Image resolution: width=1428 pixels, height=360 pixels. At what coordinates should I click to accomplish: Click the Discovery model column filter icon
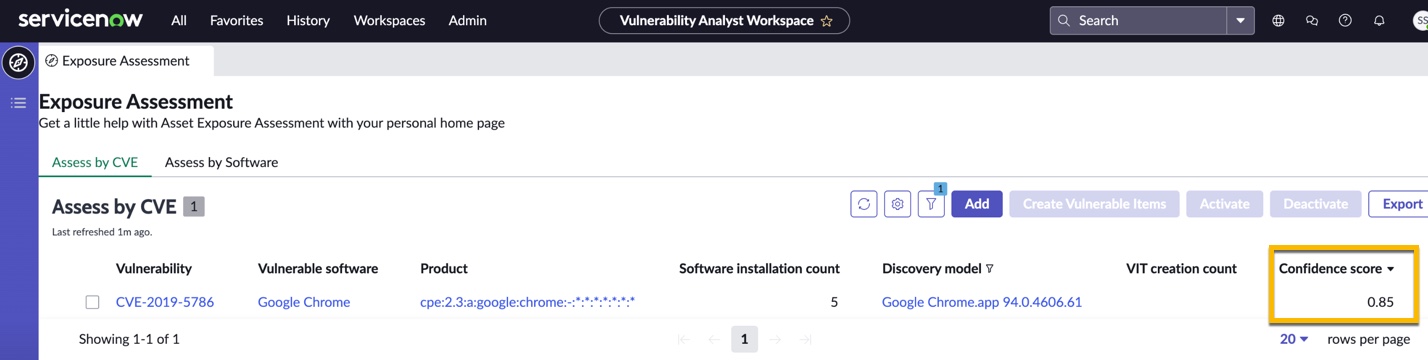tap(990, 268)
